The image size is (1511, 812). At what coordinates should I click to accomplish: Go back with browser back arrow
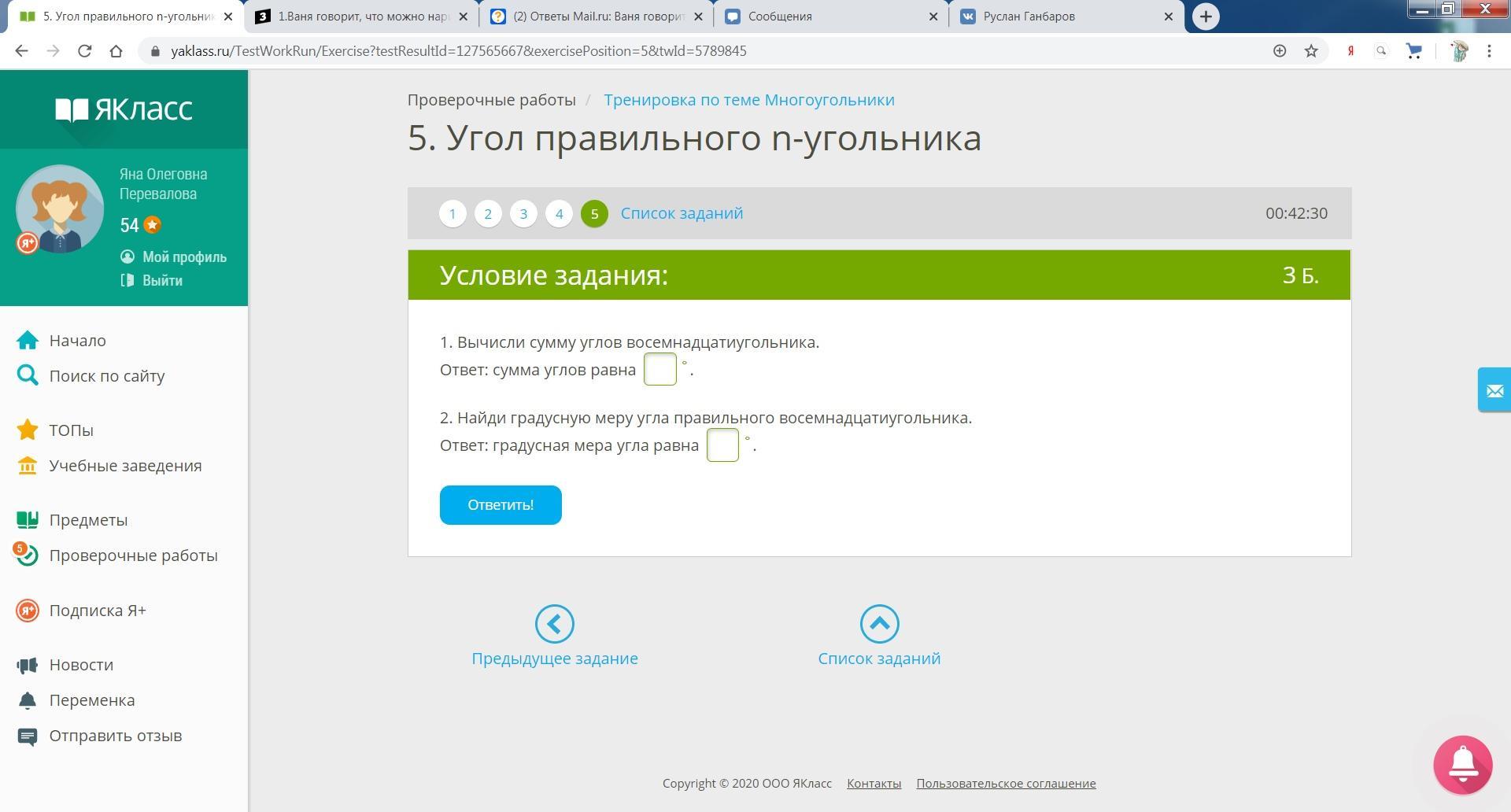[x=21, y=51]
